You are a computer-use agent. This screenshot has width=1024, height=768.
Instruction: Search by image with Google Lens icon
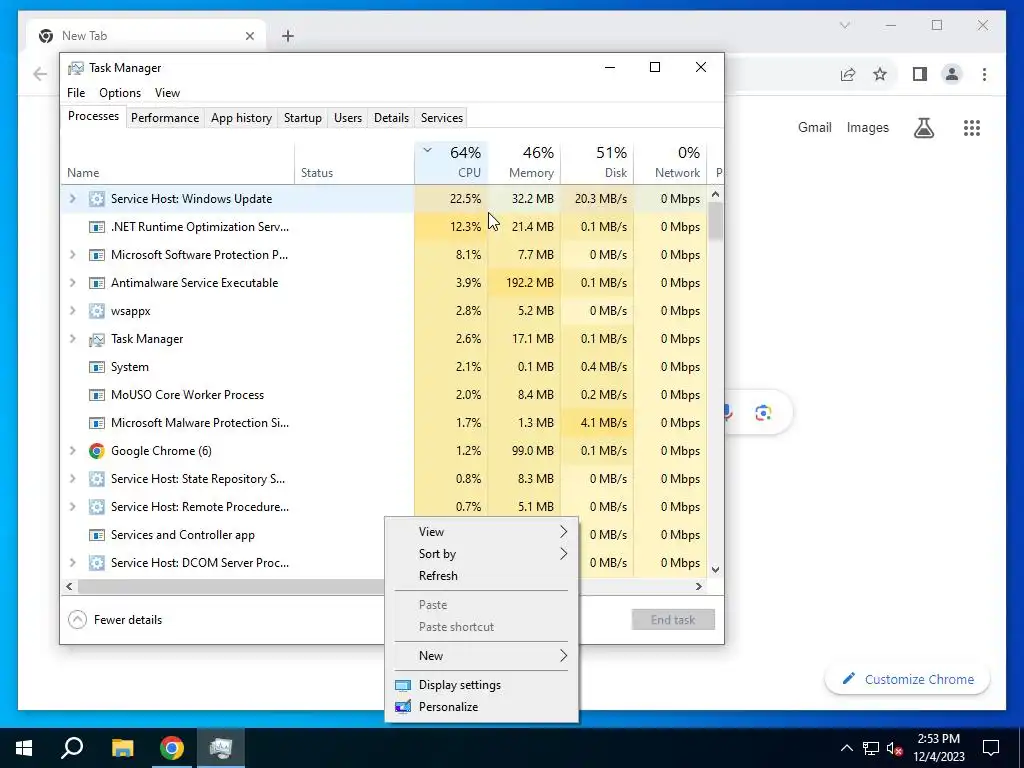click(x=763, y=413)
